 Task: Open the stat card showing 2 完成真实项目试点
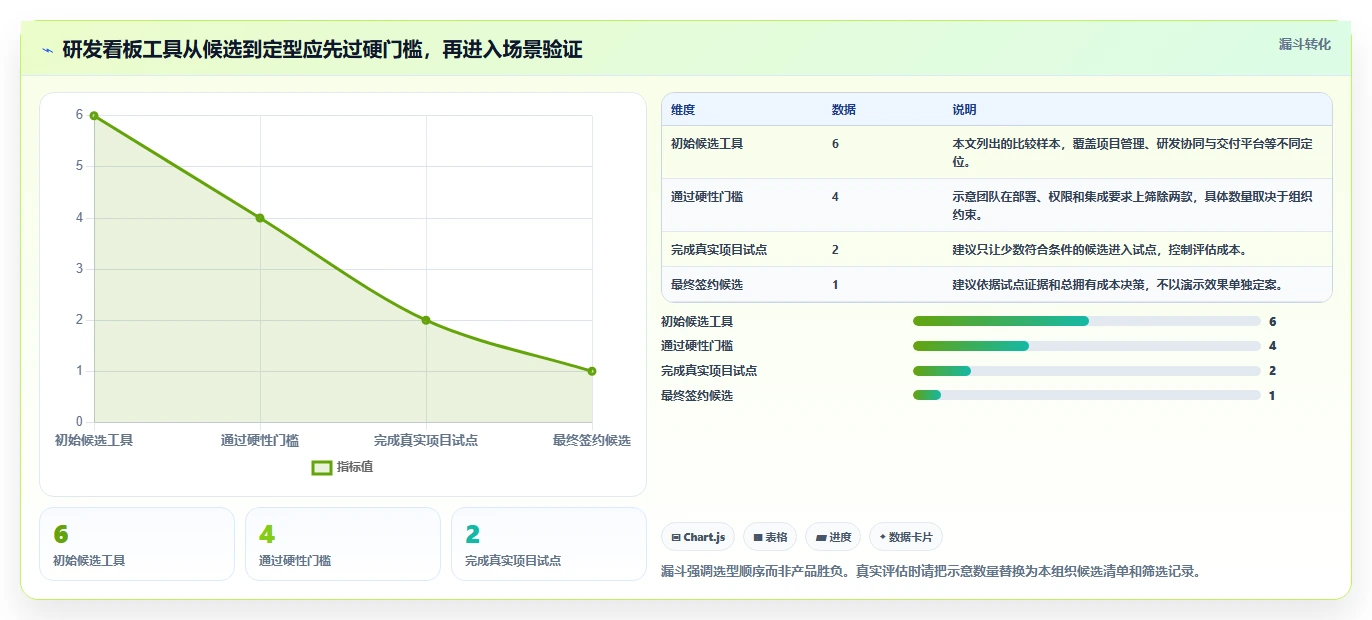point(549,544)
